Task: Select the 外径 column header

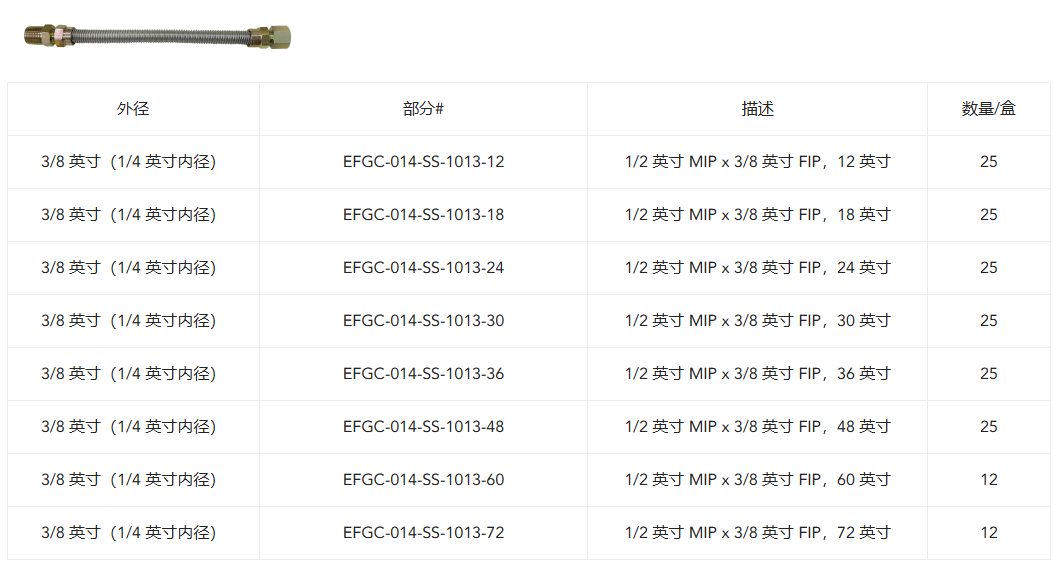Action: [133, 109]
